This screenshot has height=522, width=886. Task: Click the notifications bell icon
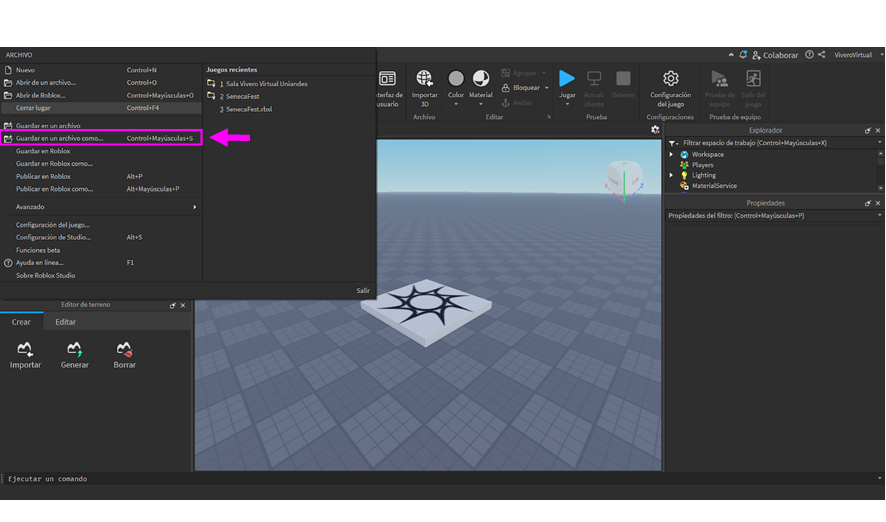(x=743, y=55)
